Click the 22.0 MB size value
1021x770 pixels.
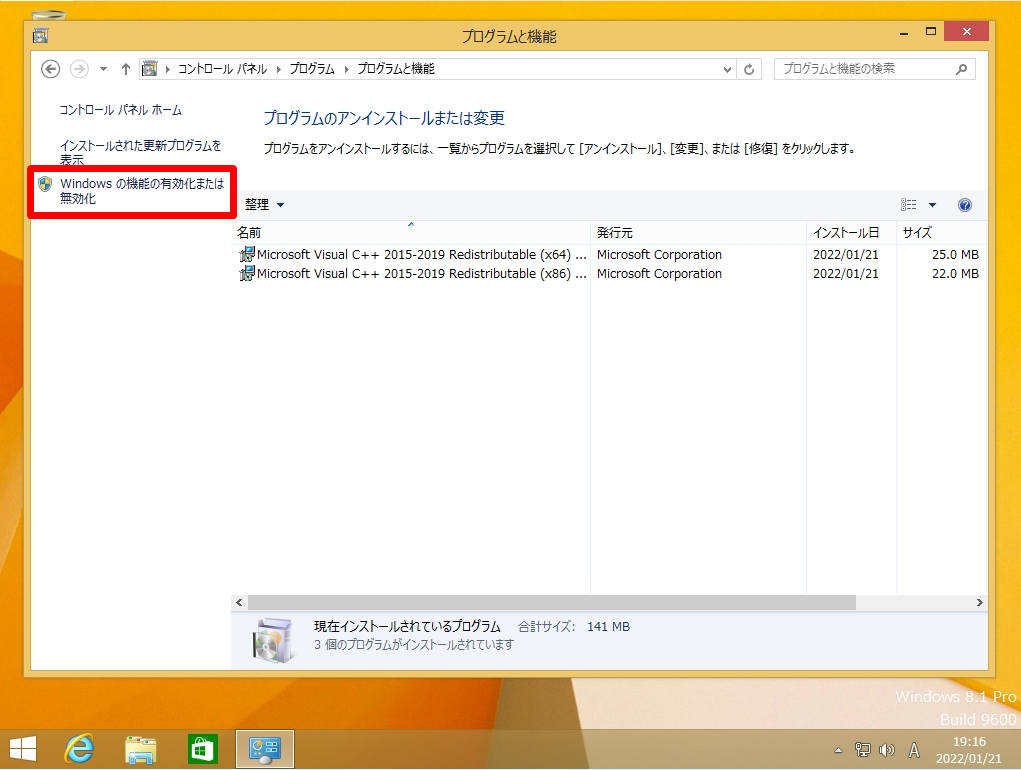(x=955, y=273)
